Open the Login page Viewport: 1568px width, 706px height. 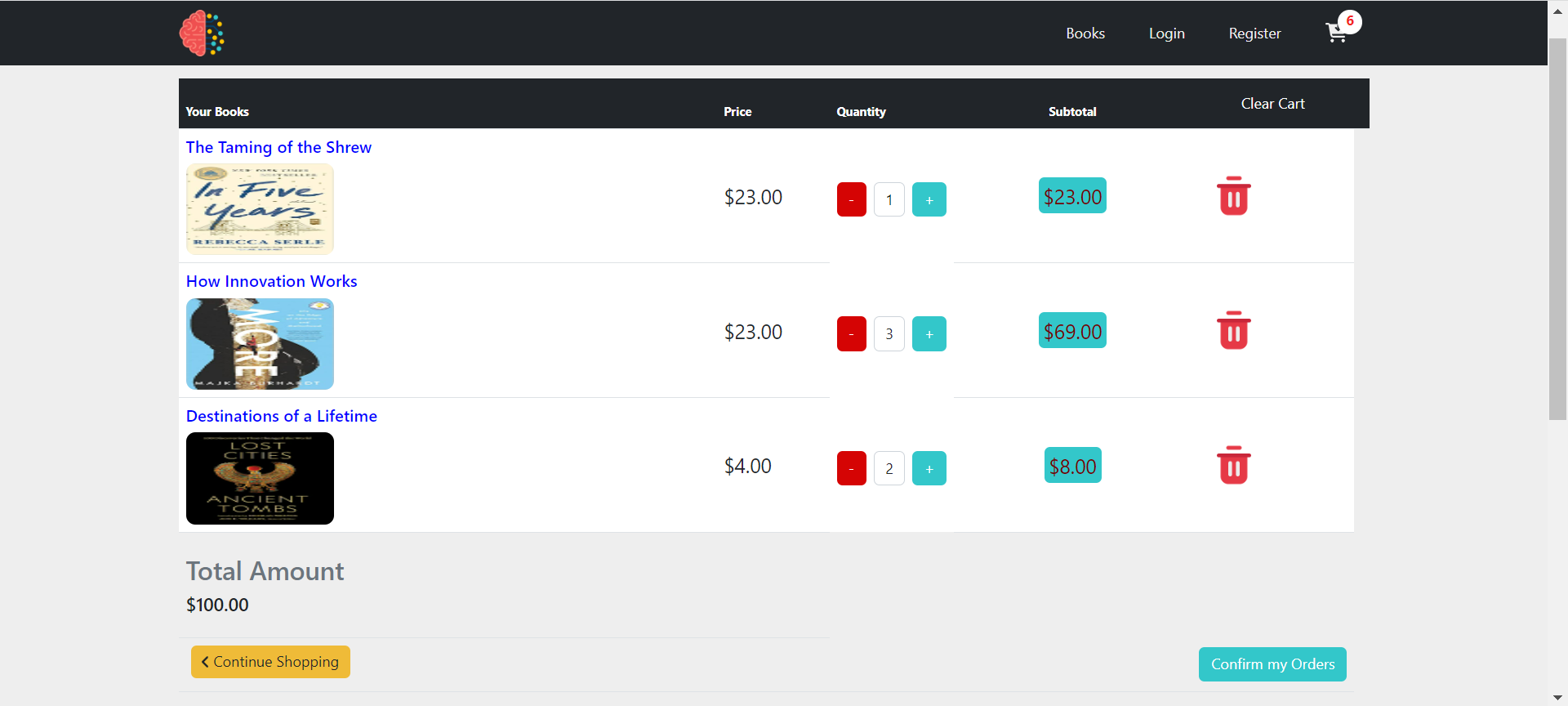pyautogui.click(x=1166, y=34)
